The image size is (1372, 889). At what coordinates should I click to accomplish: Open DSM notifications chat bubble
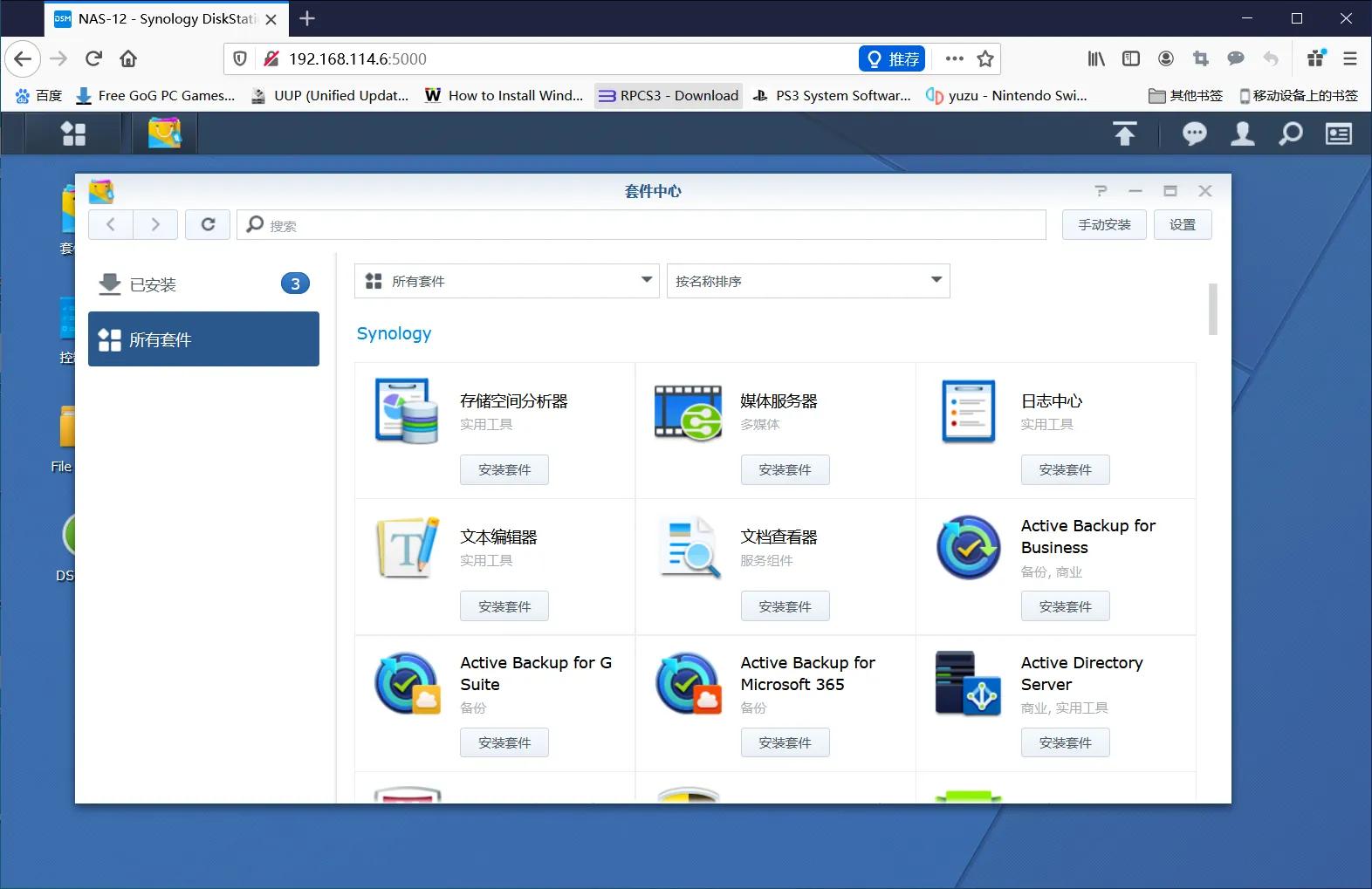point(1195,133)
